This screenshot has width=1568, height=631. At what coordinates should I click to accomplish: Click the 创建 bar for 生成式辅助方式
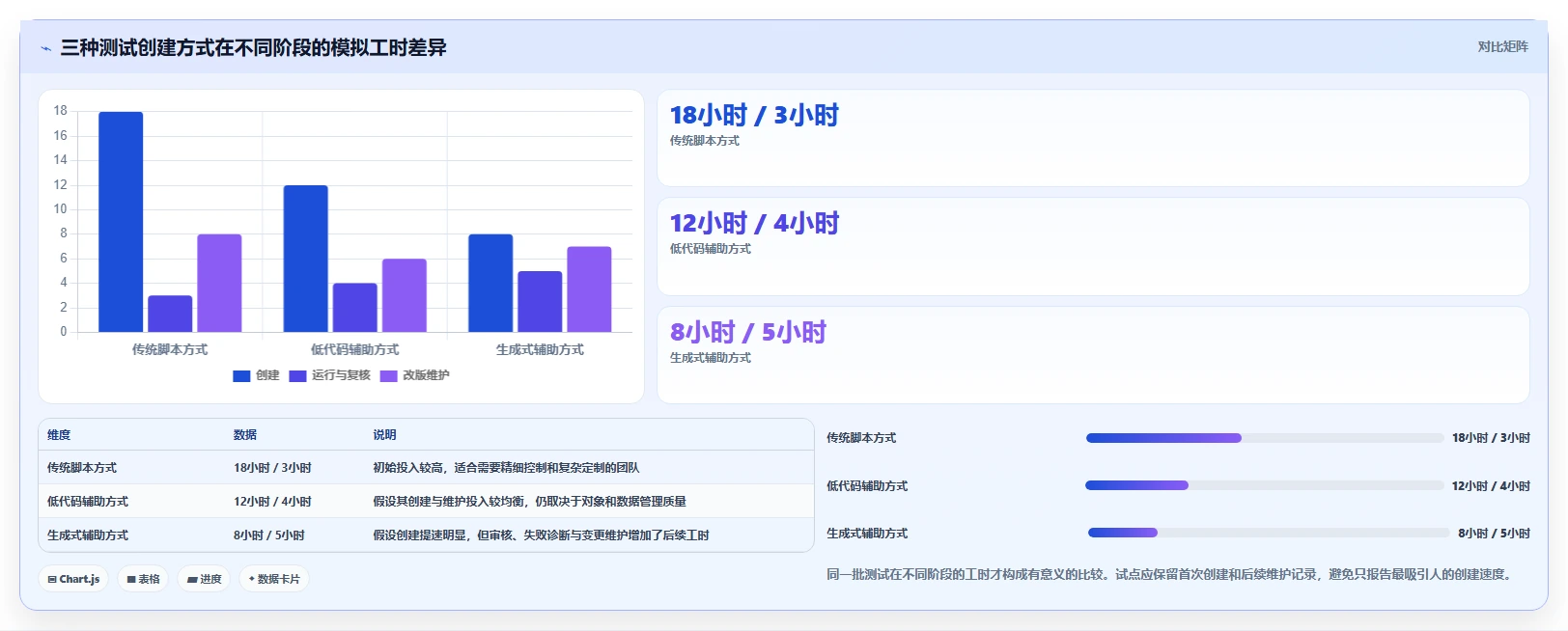tap(490, 283)
